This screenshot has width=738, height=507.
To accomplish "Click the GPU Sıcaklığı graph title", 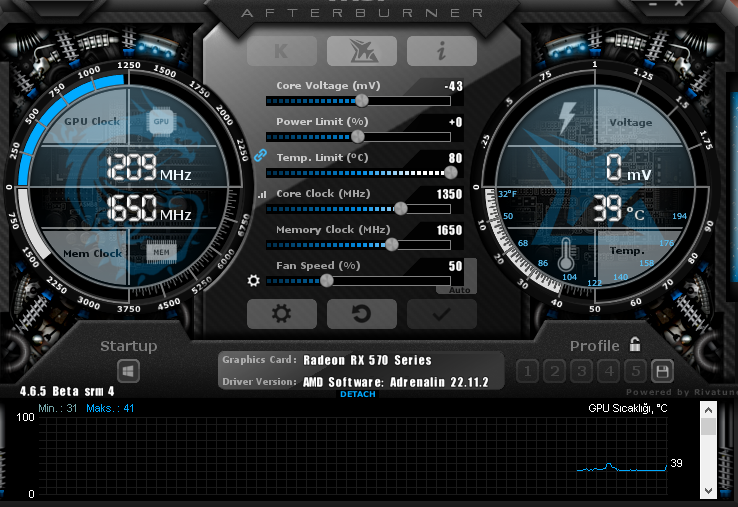I will pyautogui.click(x=628, y=408).
